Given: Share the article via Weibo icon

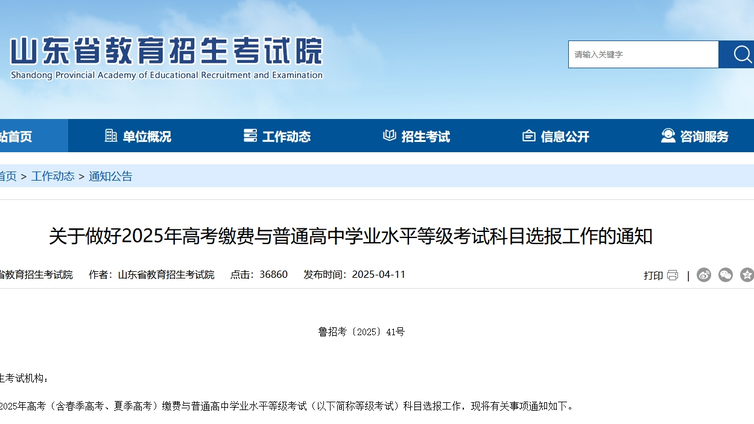Looking at the screenshot, I should coord(704,274).
